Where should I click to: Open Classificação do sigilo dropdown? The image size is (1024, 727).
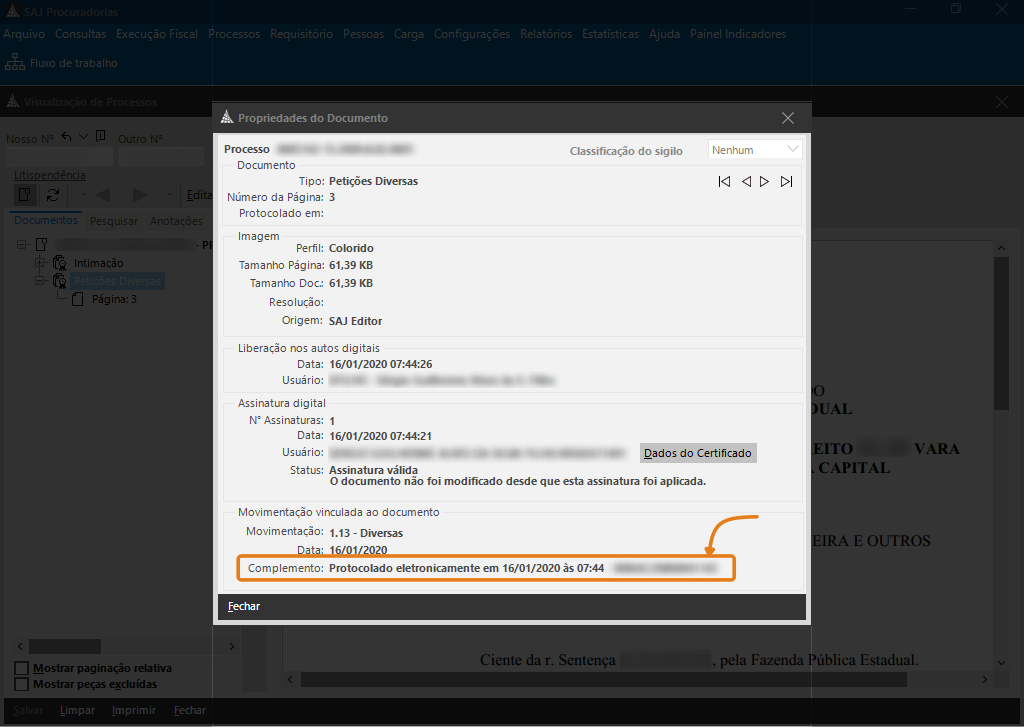pyautogui.click(x=755, y=150)
